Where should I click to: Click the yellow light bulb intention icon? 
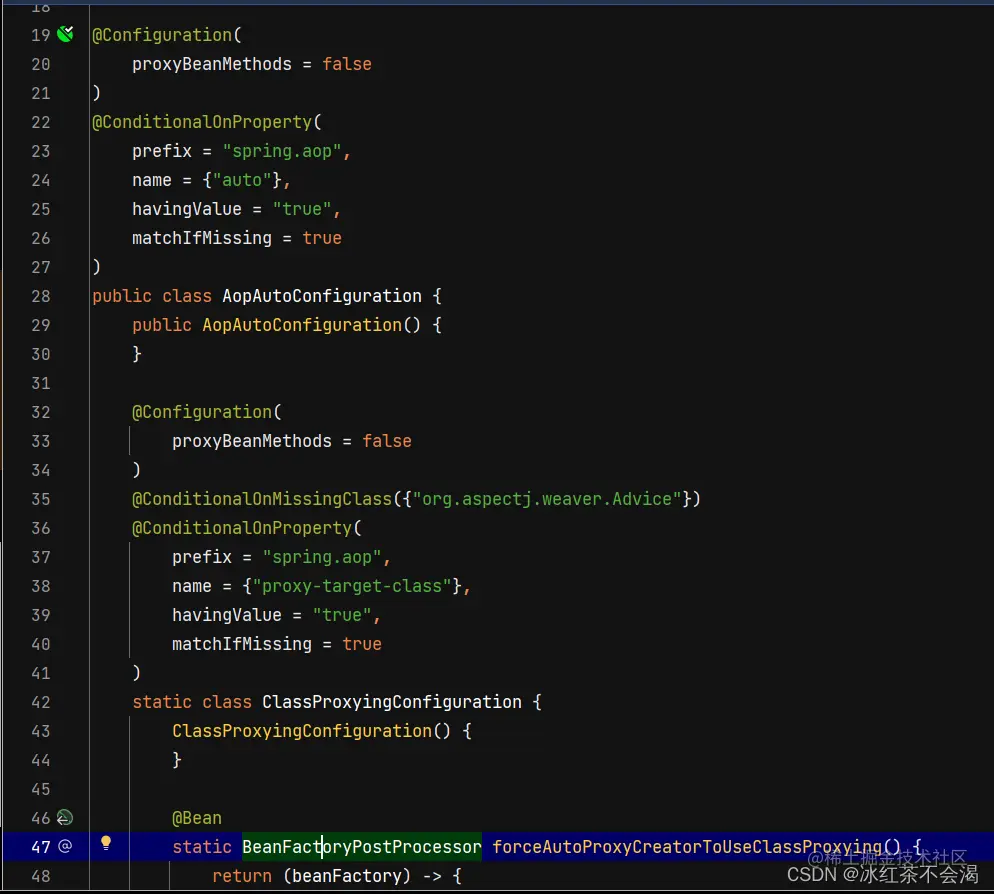pos(106,843)
